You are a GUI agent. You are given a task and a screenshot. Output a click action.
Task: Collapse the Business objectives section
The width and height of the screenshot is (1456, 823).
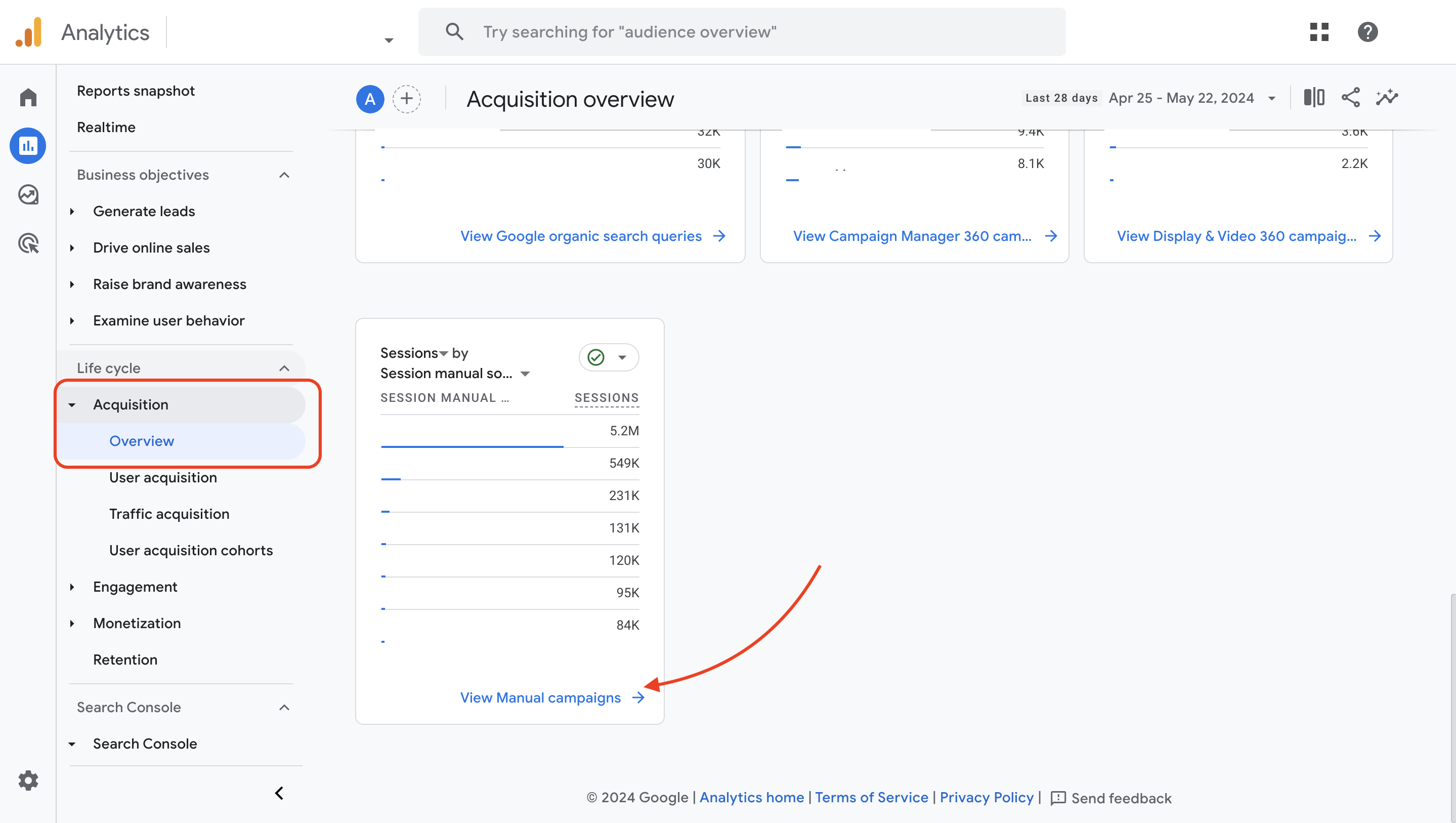pyautogui.click(x=284, y=175)
